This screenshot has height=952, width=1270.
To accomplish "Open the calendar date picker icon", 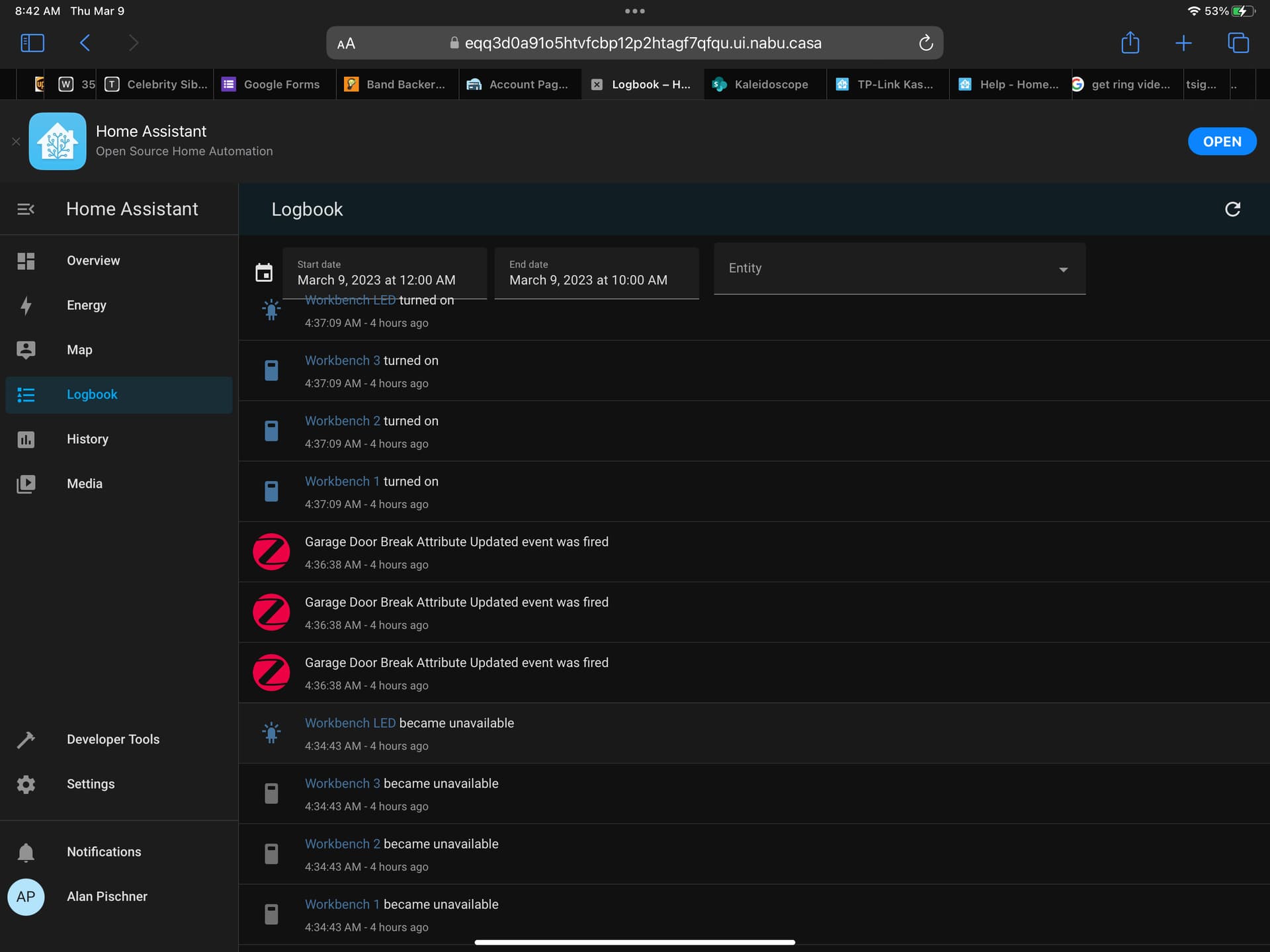I will click(x=264, y=272).
